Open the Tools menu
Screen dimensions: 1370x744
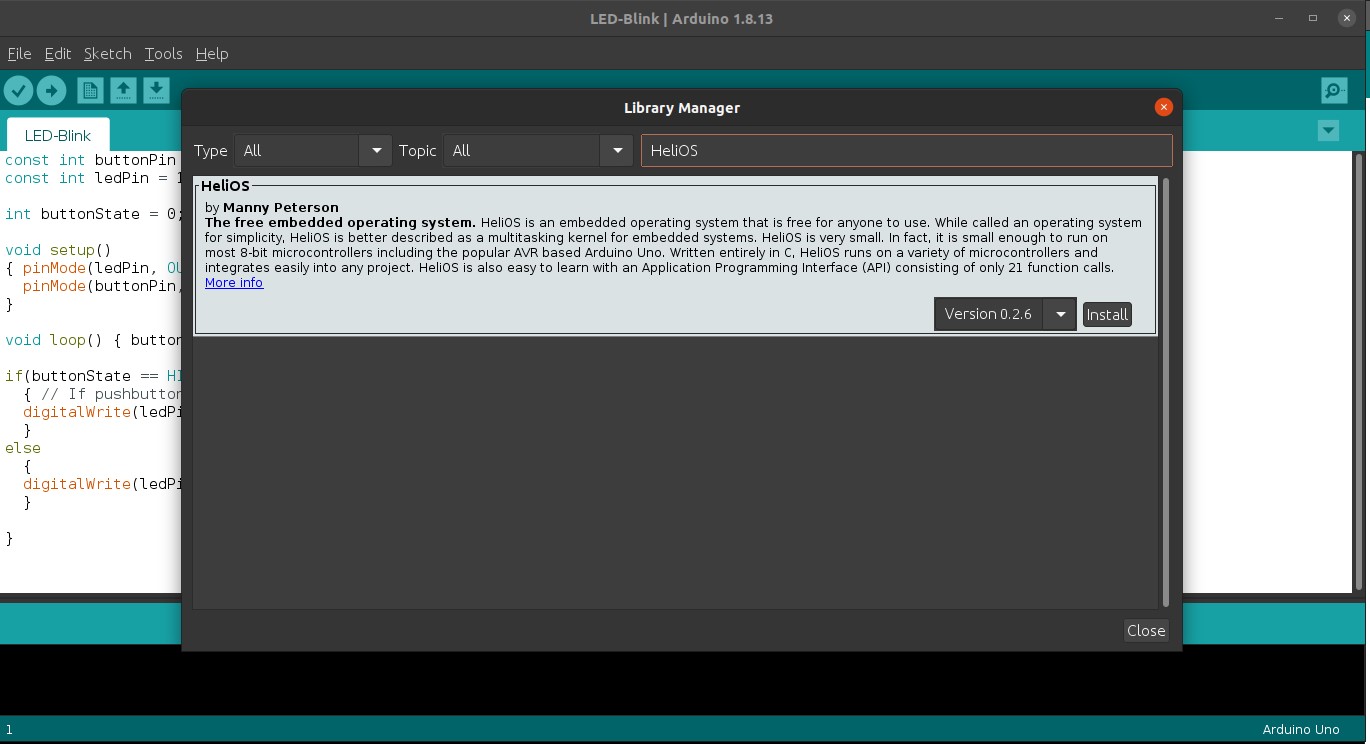163,54
